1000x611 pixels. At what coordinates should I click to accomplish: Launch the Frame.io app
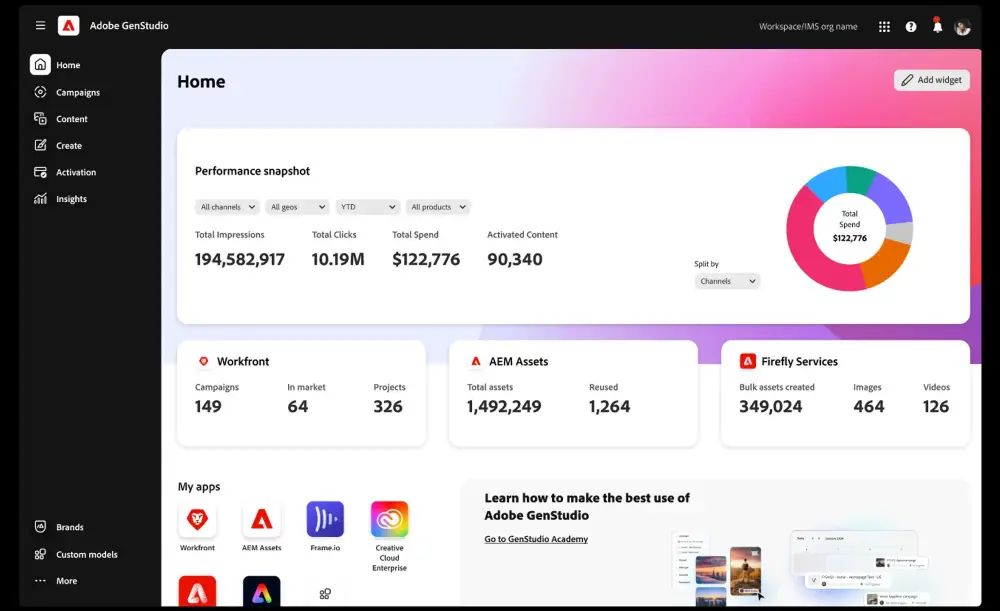(x=325, y=519)
